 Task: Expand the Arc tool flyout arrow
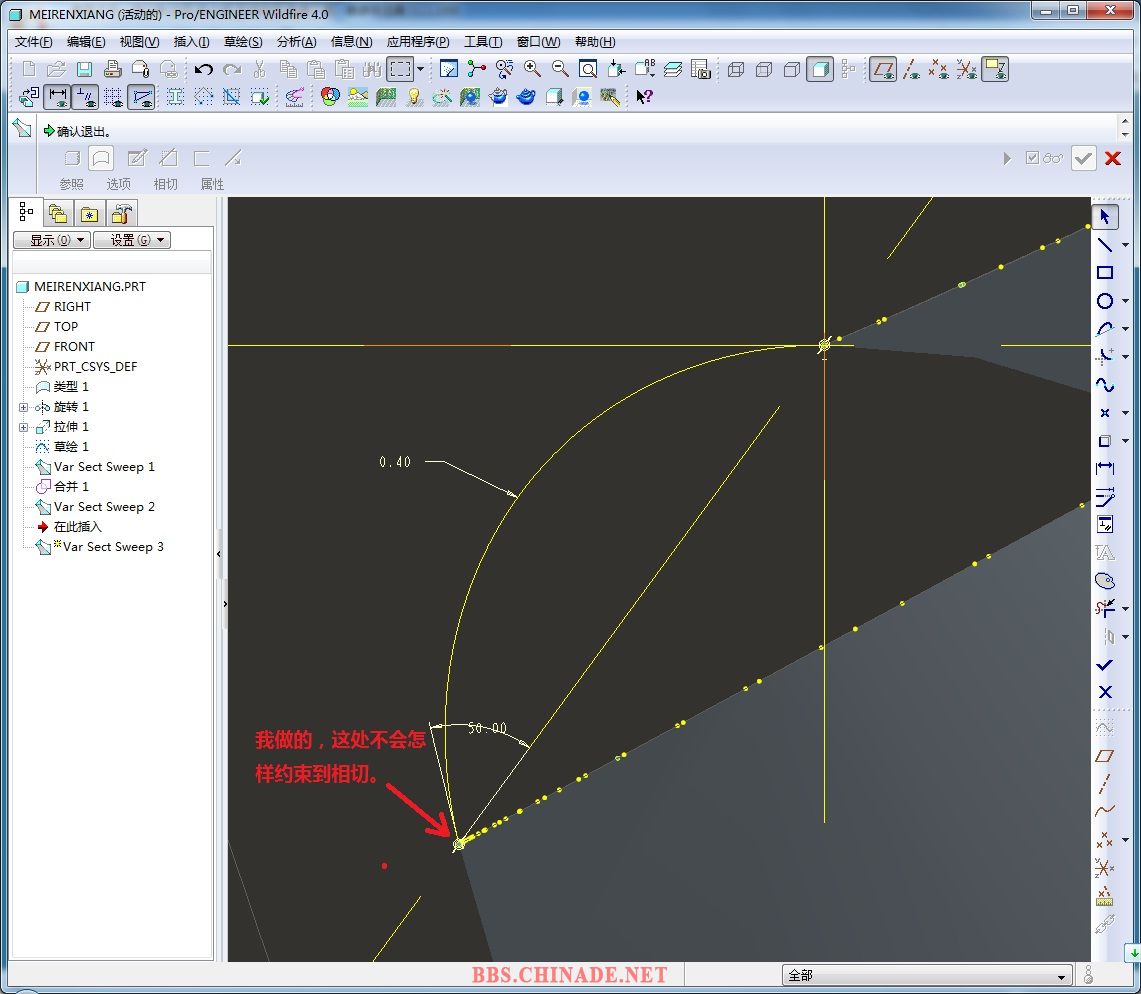coord(1125,329)
